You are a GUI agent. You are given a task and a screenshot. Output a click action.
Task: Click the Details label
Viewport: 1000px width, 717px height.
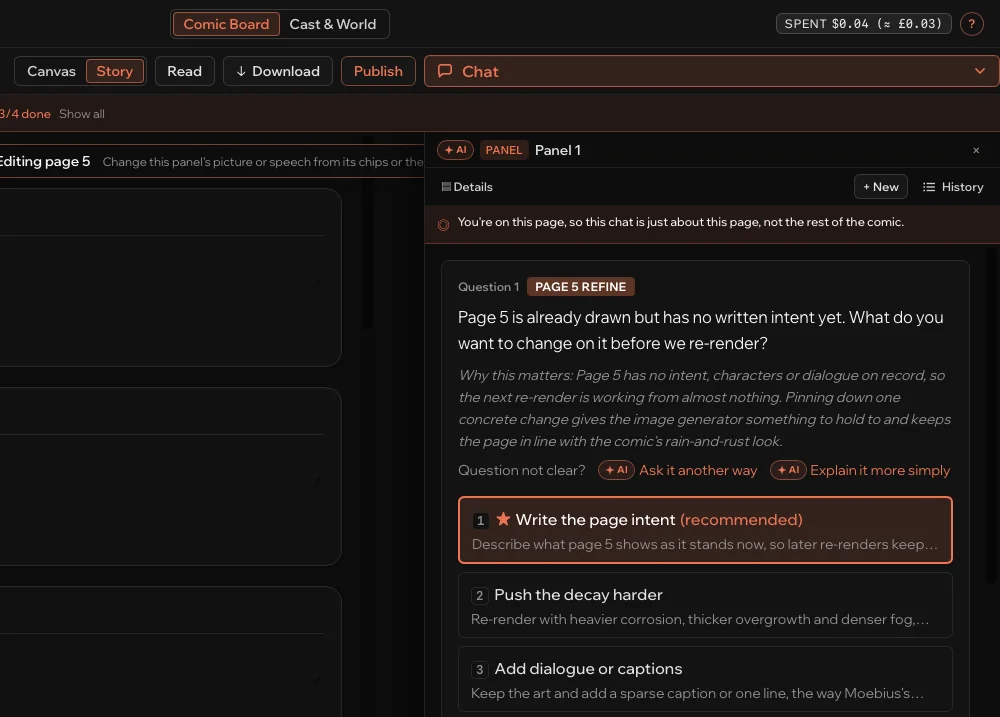click(473, 187)
